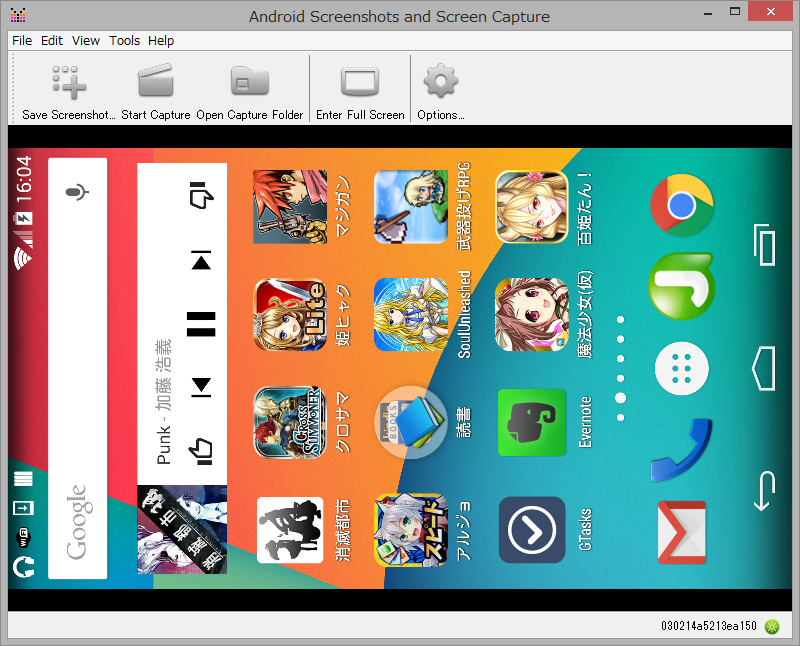Screen dimensions: 800x646
Task: Open the Gmail app icon
Action: (681, 531)
